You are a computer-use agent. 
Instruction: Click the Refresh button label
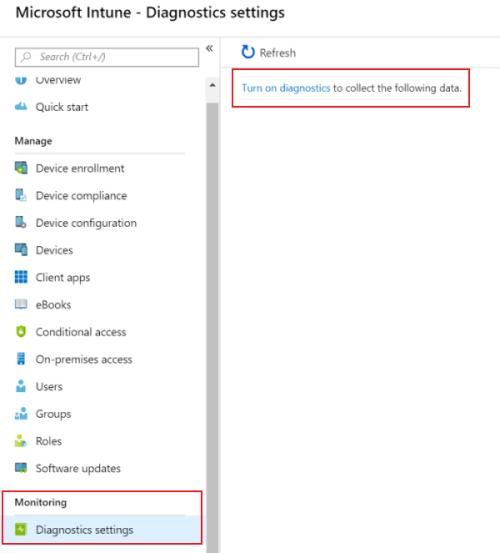pyautogui.click(x=278, y=53)
